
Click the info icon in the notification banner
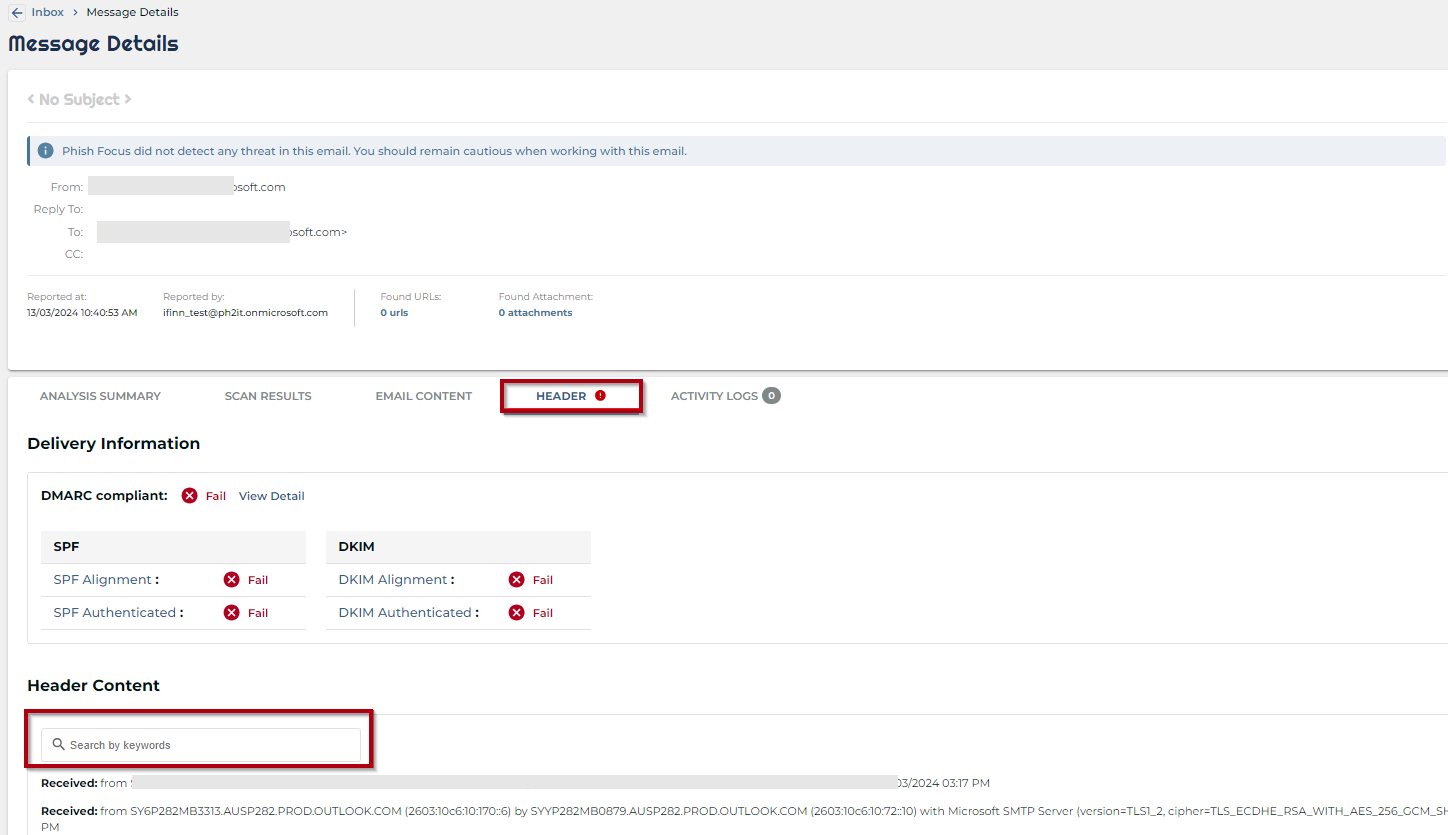pyautogui.click(x=45, y=150)
